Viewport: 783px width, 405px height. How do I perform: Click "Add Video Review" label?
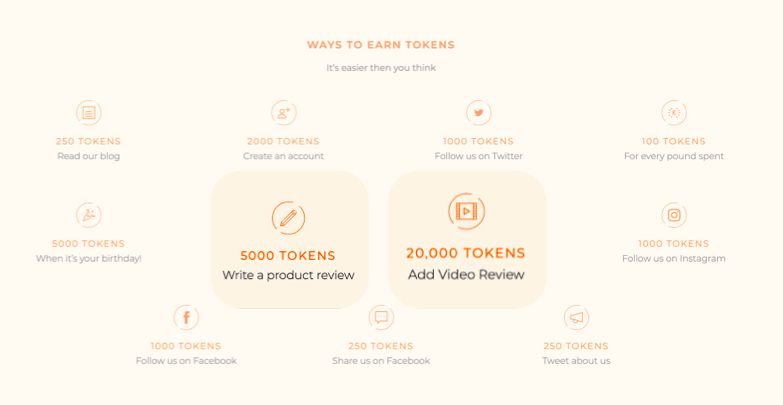coord(466,274)
